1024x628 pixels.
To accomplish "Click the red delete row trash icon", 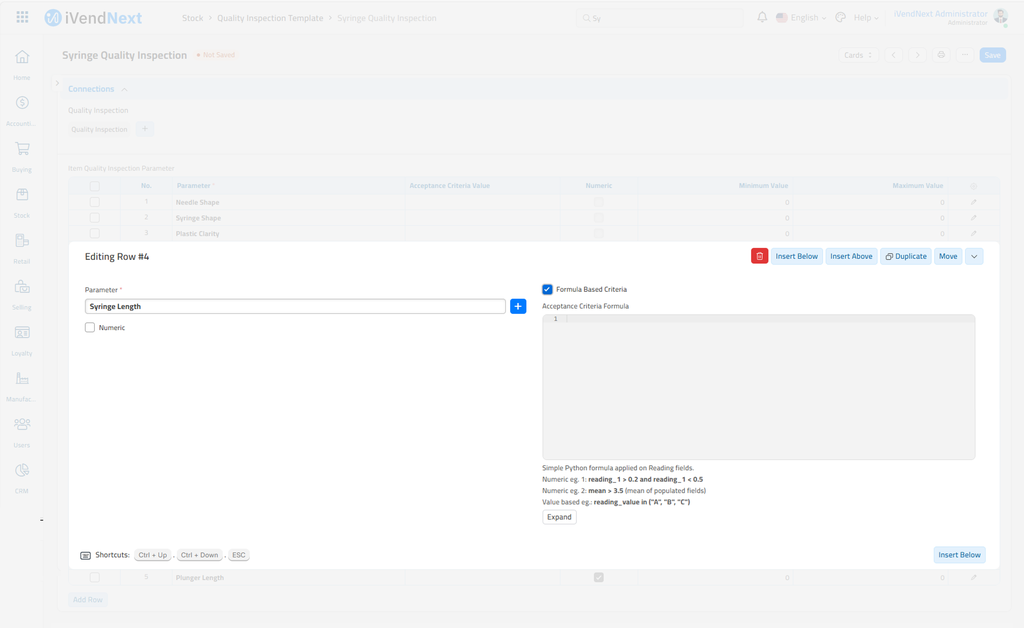I will tap(759, 256).
